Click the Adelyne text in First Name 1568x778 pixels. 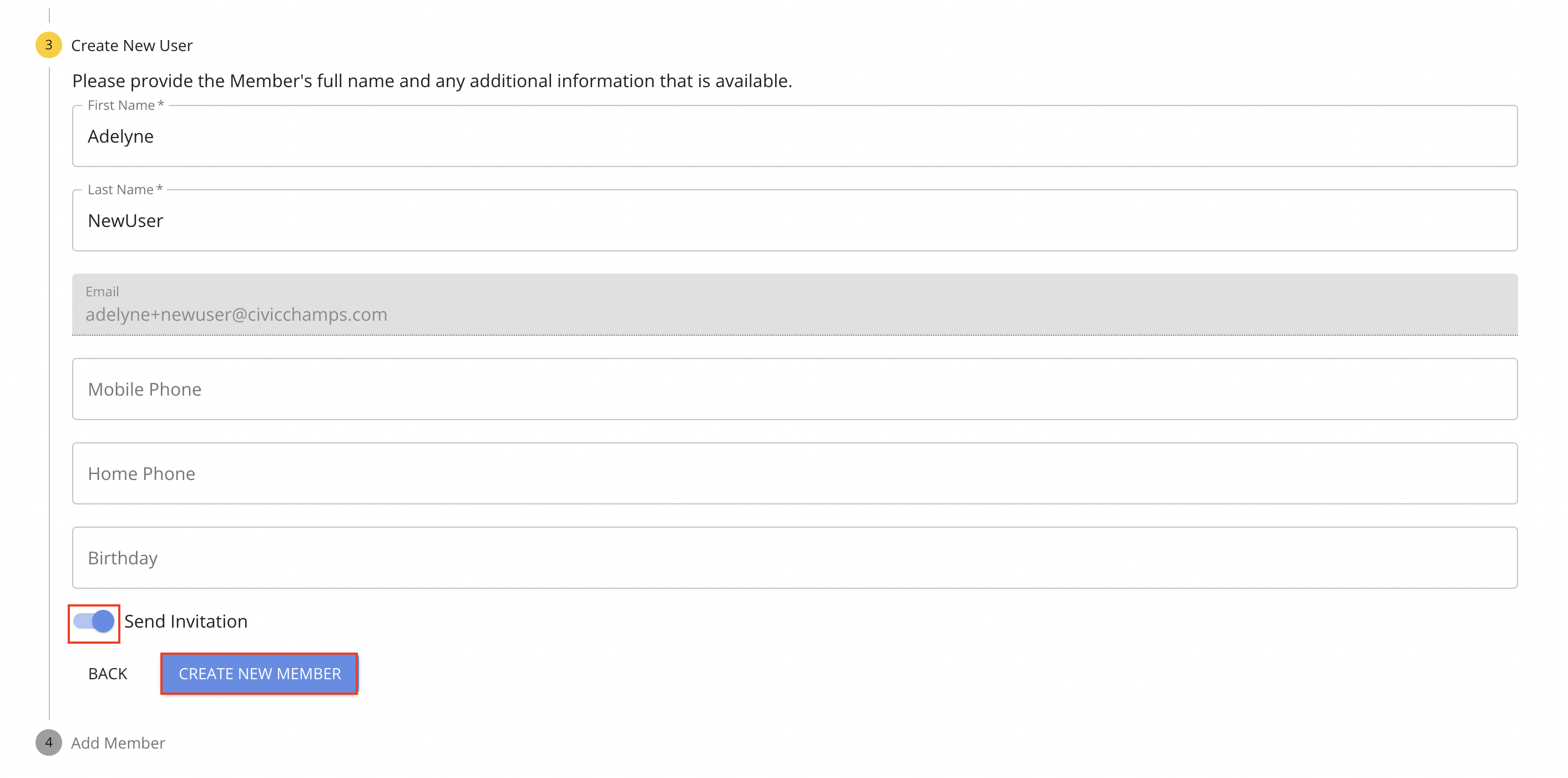(120, 137)
